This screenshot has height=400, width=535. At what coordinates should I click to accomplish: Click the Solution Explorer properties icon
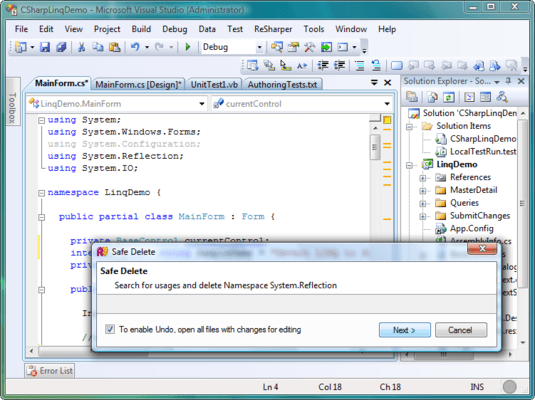click(x=411, y=97)
